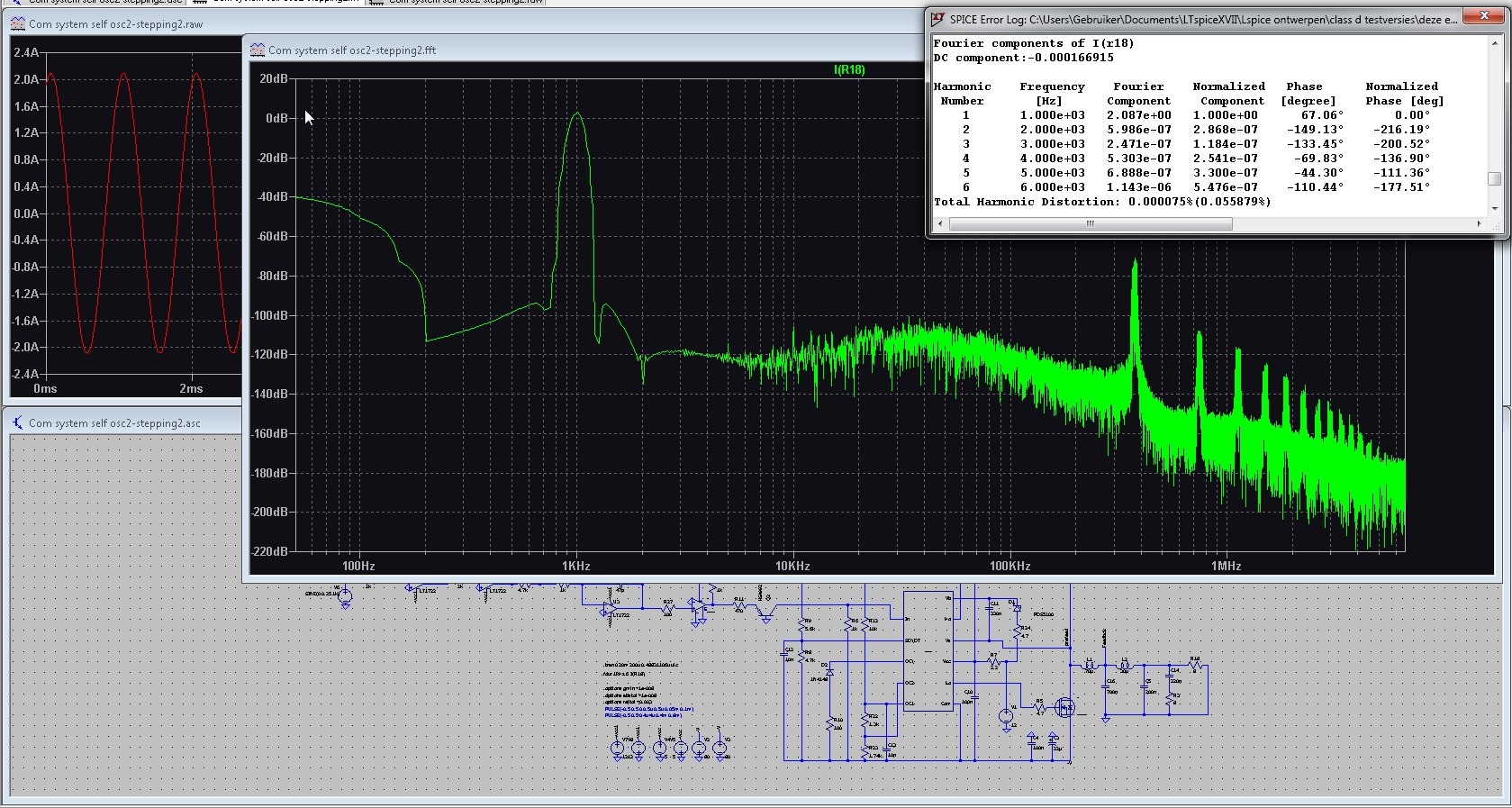Click the 2.4A label on raw waveform axis
This screenshot has height=808, width=1512.
[26, 52]
